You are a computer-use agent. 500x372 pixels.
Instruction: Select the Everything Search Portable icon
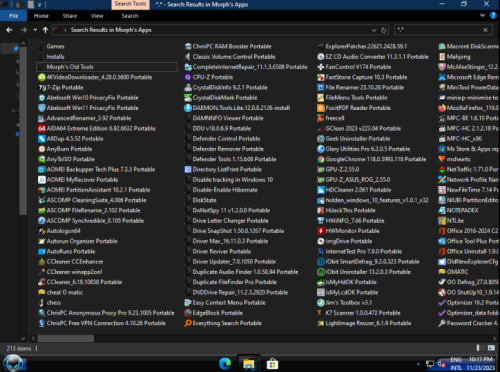click(x=188, y=323)
